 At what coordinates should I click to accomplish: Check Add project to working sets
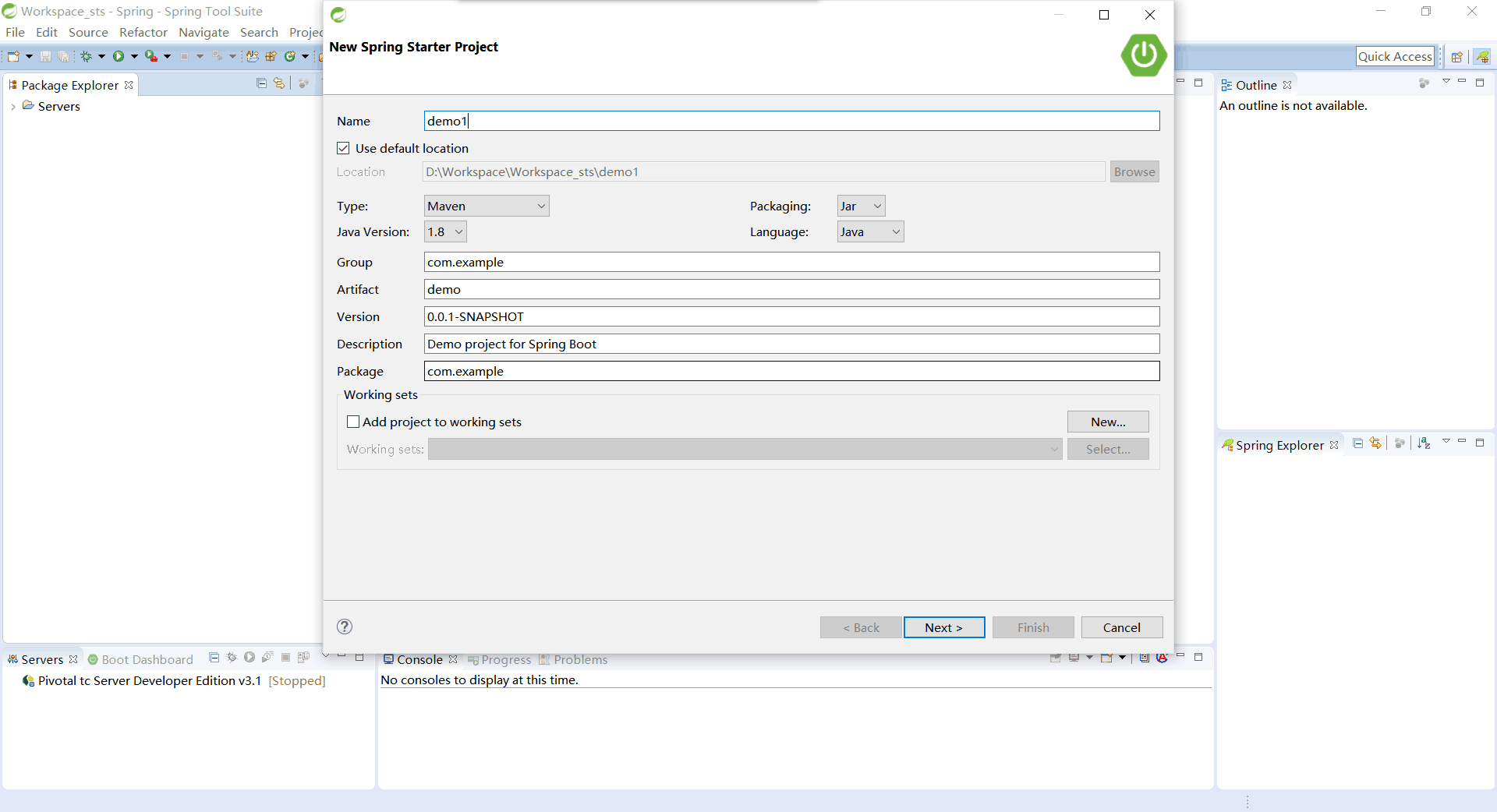click(x=353, y=422)
